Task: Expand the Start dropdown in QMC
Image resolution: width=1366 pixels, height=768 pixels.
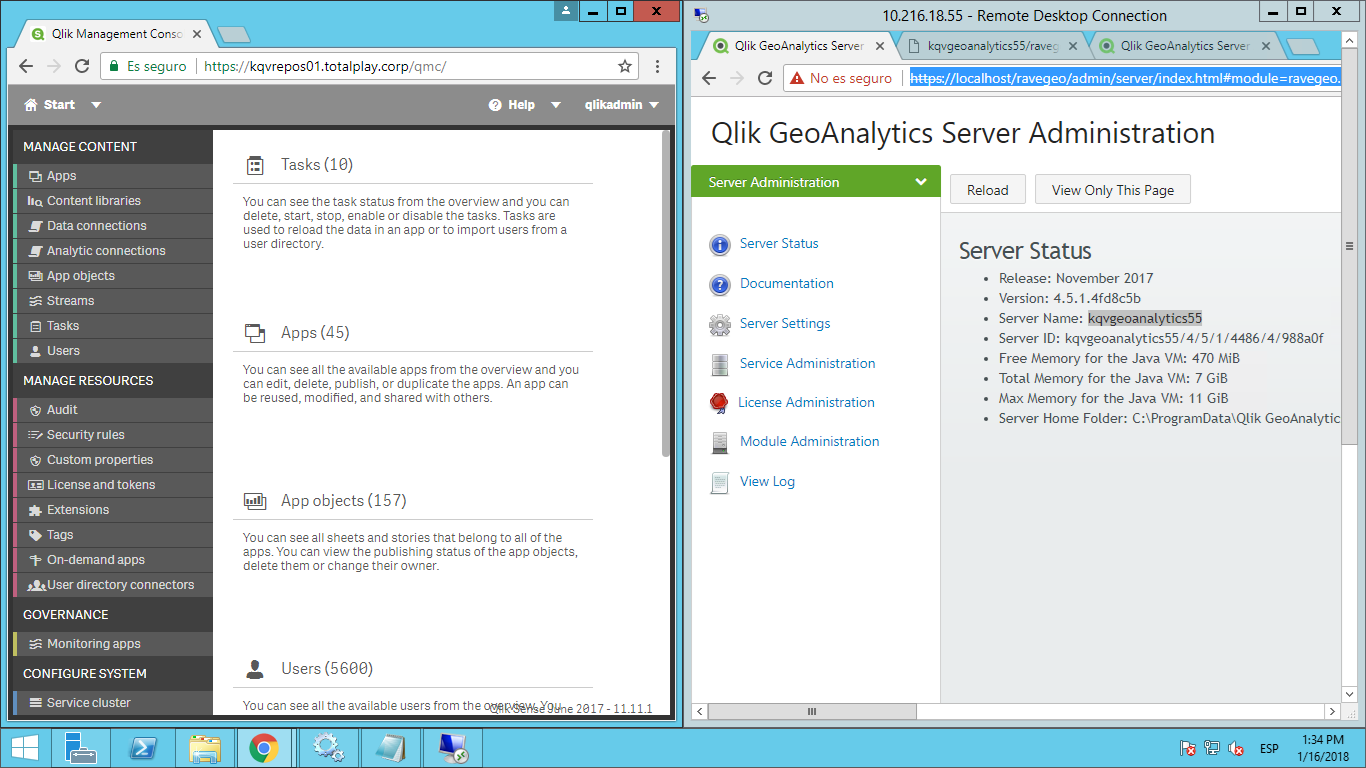Action: click(x=96, y=105)
